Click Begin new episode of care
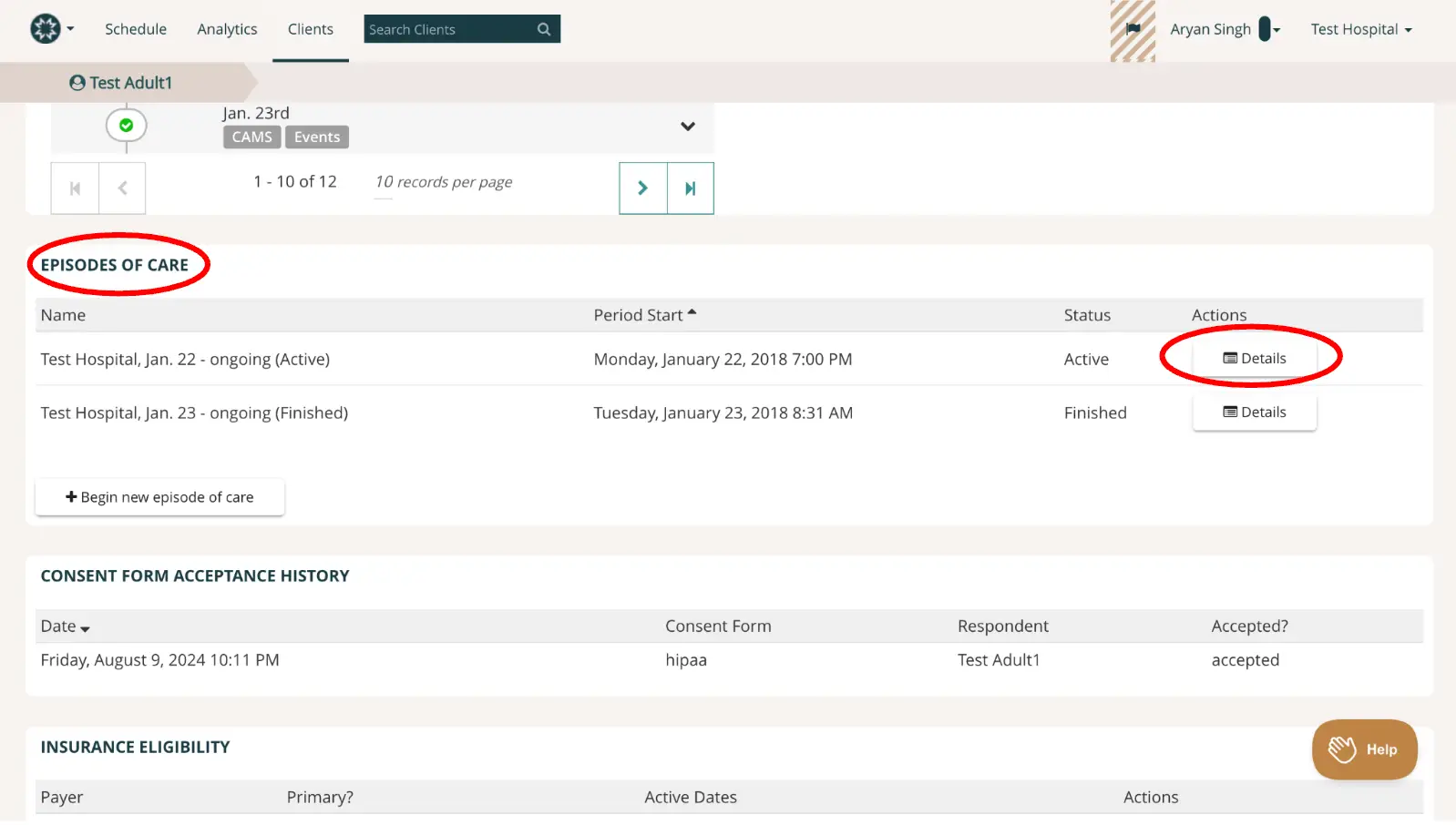1456x825 pixels. 159,497
